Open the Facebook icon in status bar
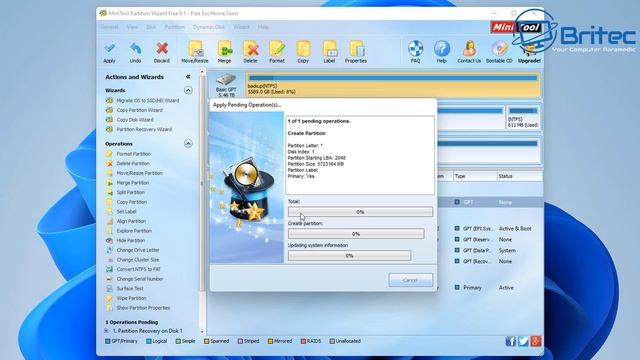 click(510, 341)
